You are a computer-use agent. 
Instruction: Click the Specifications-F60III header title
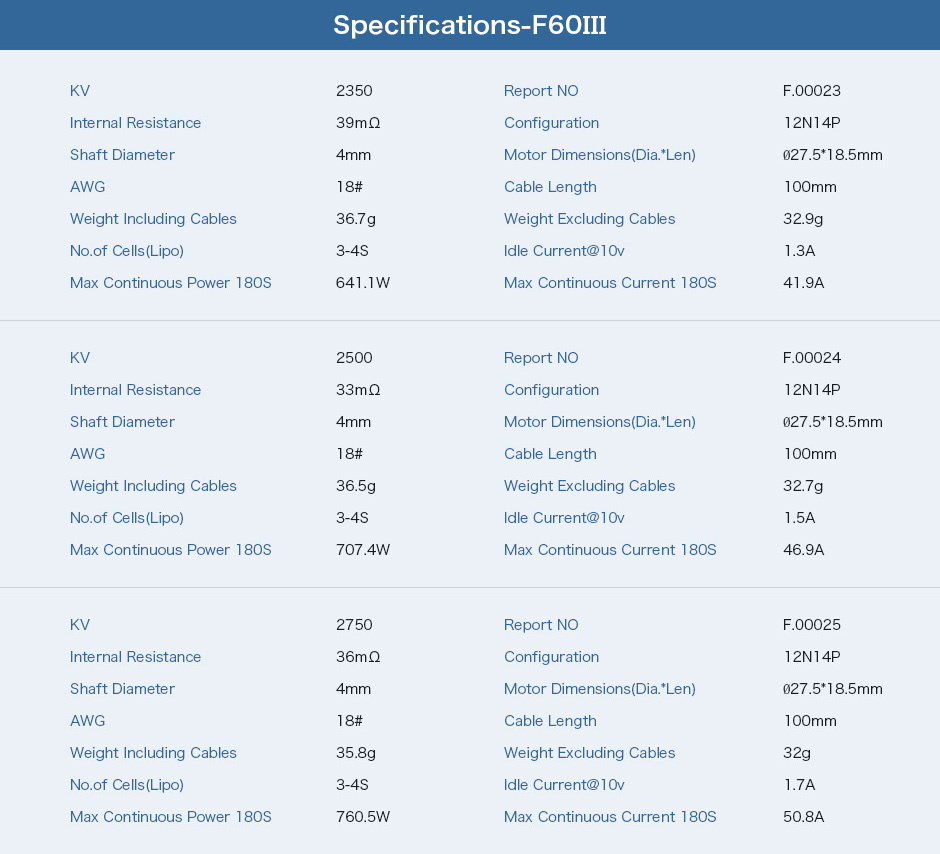469,26
